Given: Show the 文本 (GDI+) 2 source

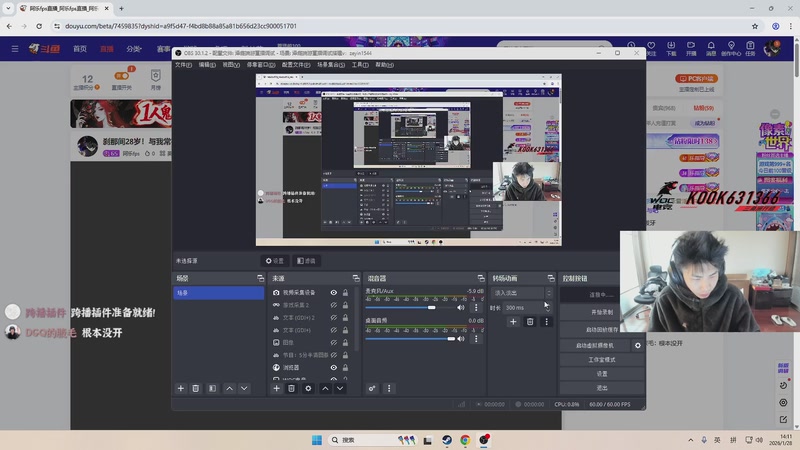Looking at the screenshot, I should (333, 317).
